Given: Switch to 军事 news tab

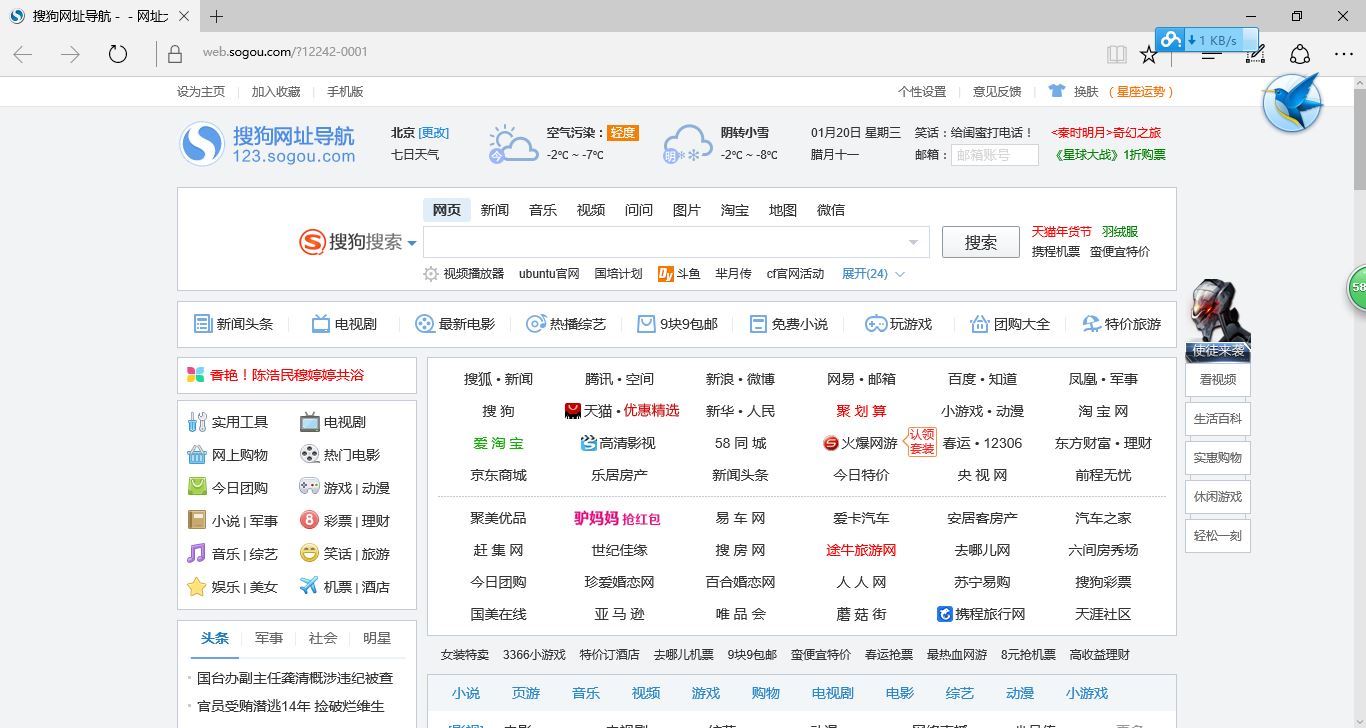Looking at the screenshot, I should click(x=269, y=638).
